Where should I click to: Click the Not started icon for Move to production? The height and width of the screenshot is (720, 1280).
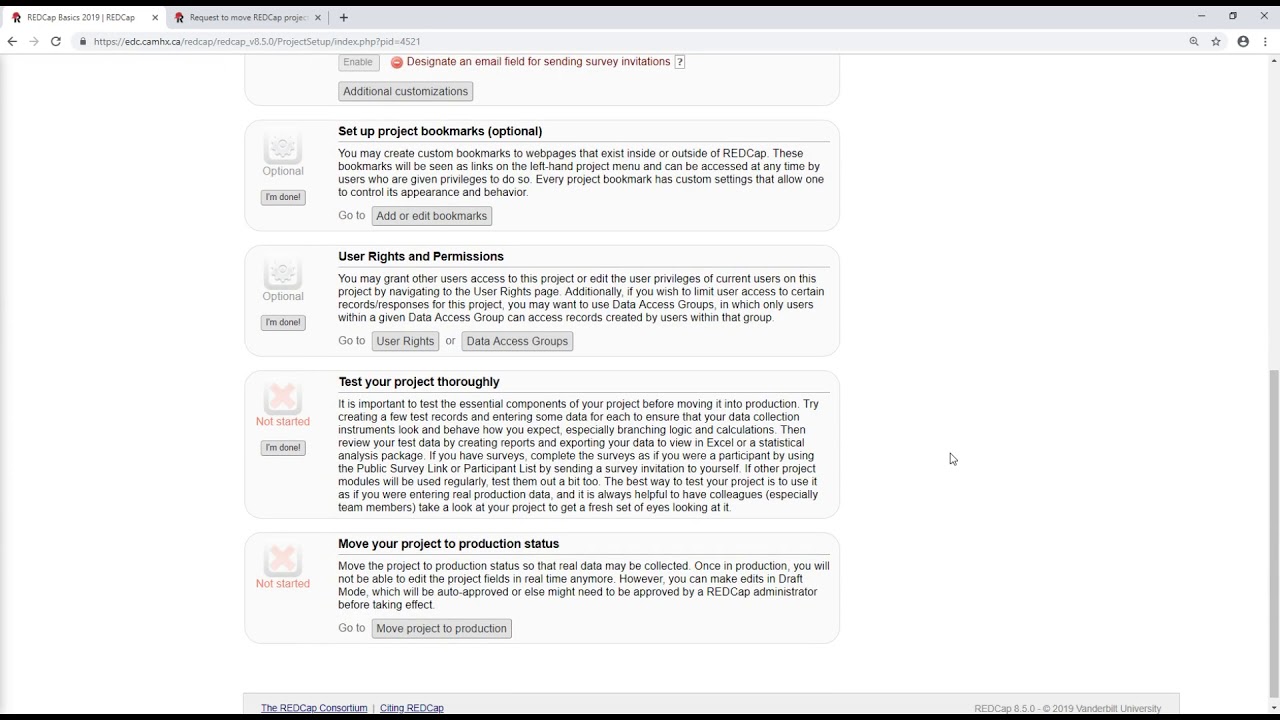click(x=282, y=561)
